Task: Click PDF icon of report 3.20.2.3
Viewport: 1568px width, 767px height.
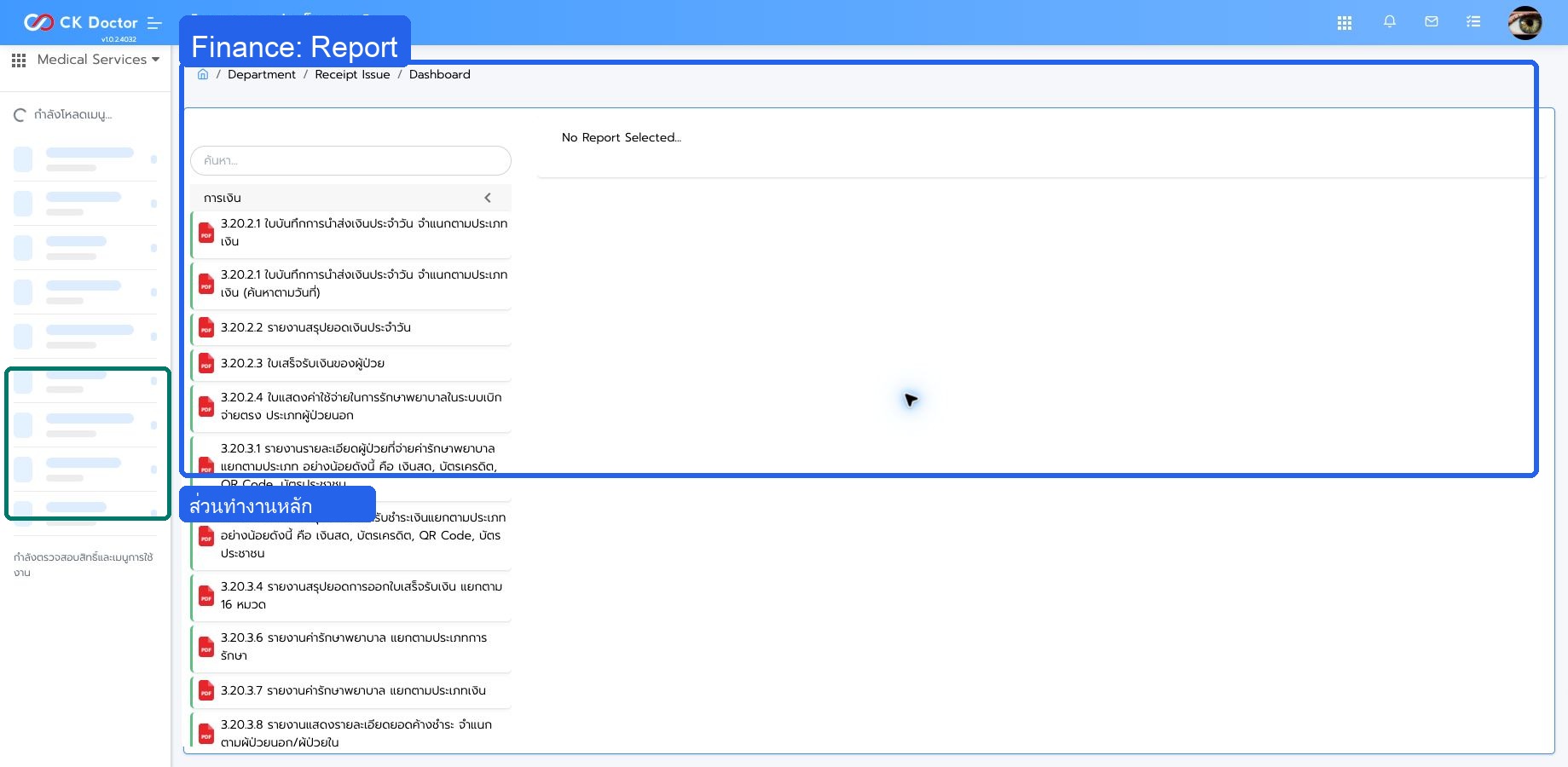Action: 206,364
